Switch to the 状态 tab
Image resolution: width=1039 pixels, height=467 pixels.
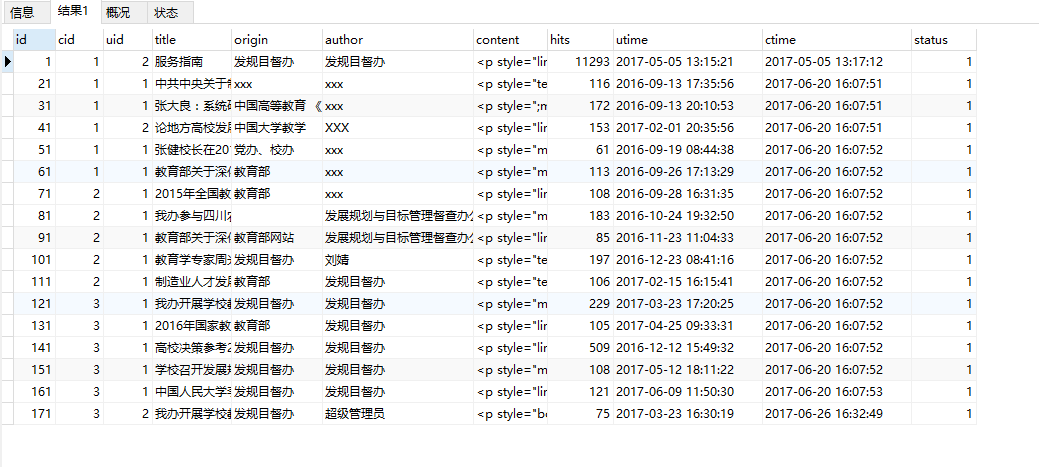click(x=167, y=13)
